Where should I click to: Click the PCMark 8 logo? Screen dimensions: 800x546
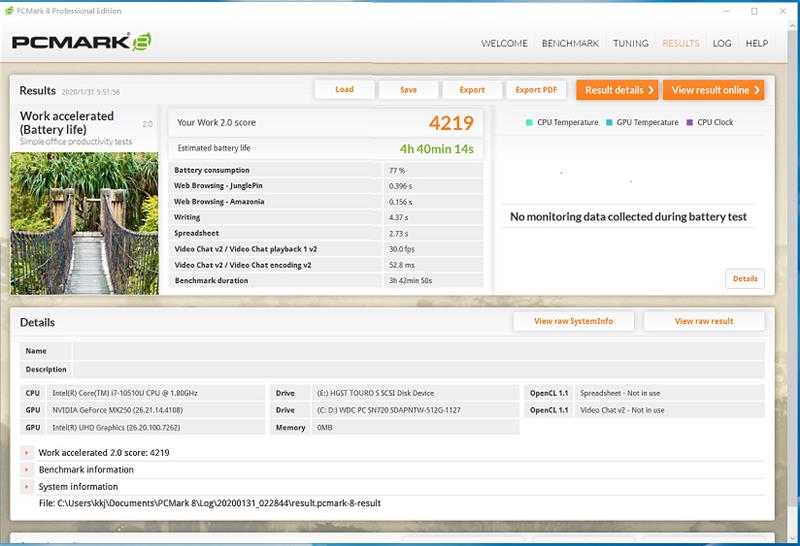[81, 43]
